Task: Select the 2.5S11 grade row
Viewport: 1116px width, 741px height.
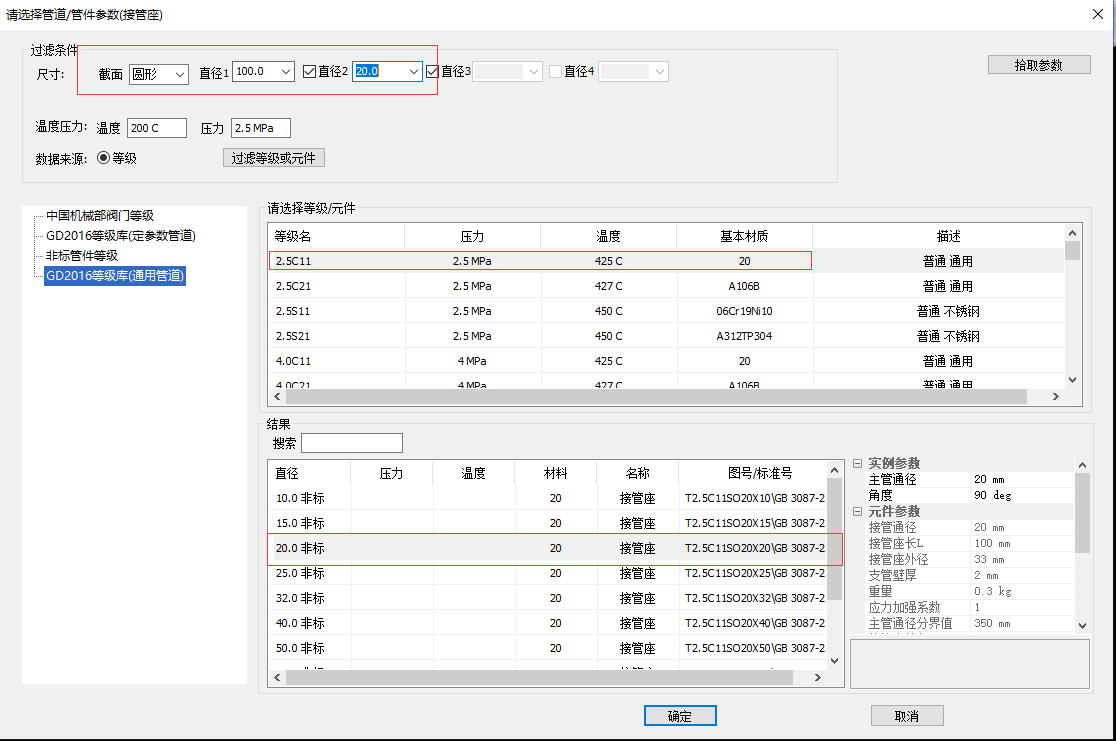Action: tap(540, 311)
